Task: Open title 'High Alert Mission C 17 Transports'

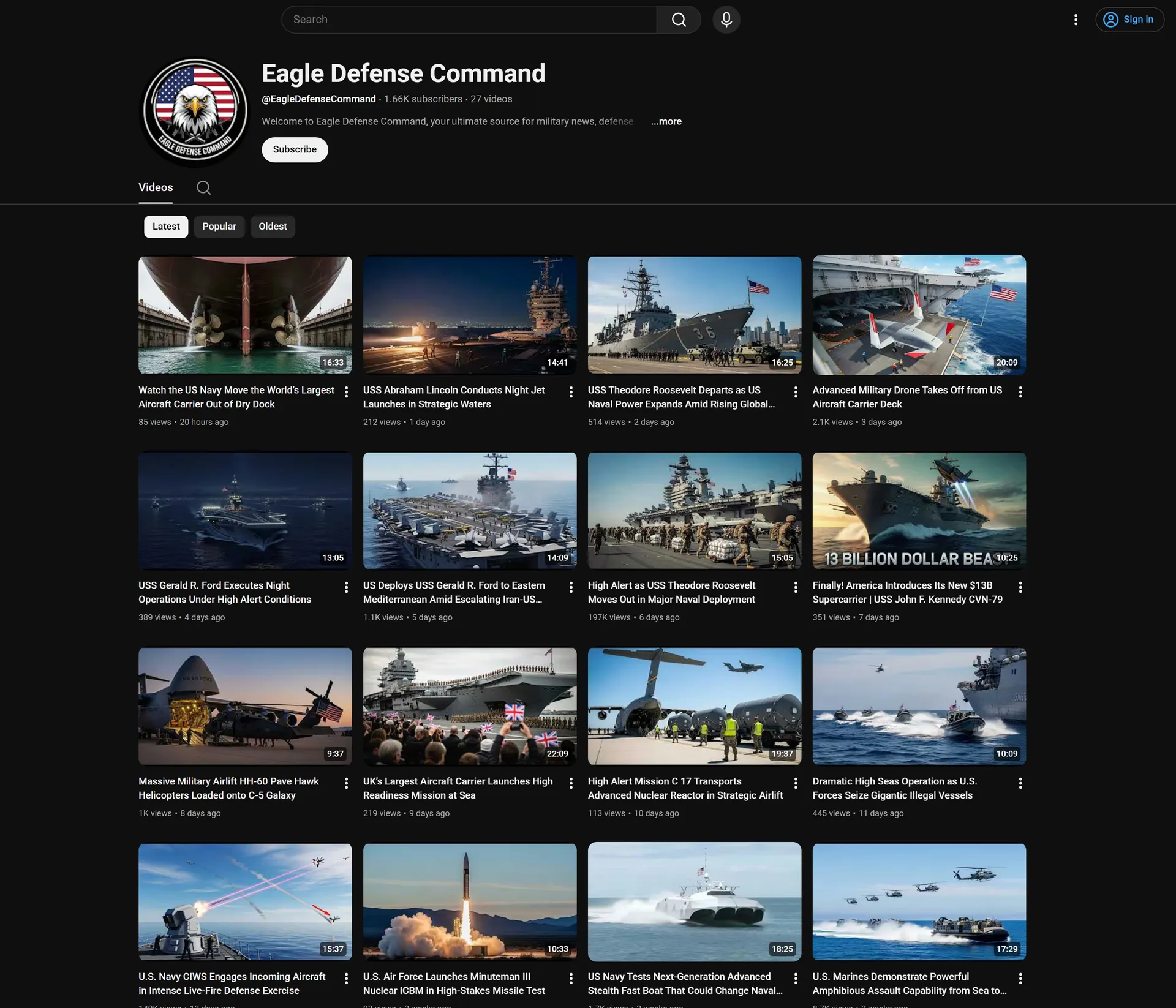Action: [685, 788]
